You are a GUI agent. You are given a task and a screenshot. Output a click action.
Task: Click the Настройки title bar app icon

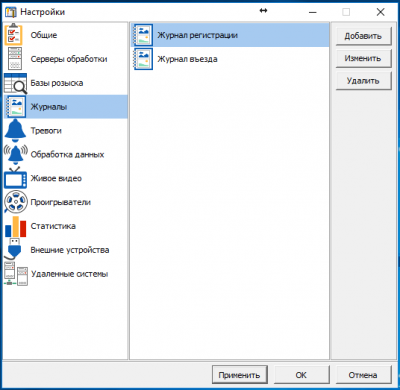pyautogui.click(x=11, y=12)
